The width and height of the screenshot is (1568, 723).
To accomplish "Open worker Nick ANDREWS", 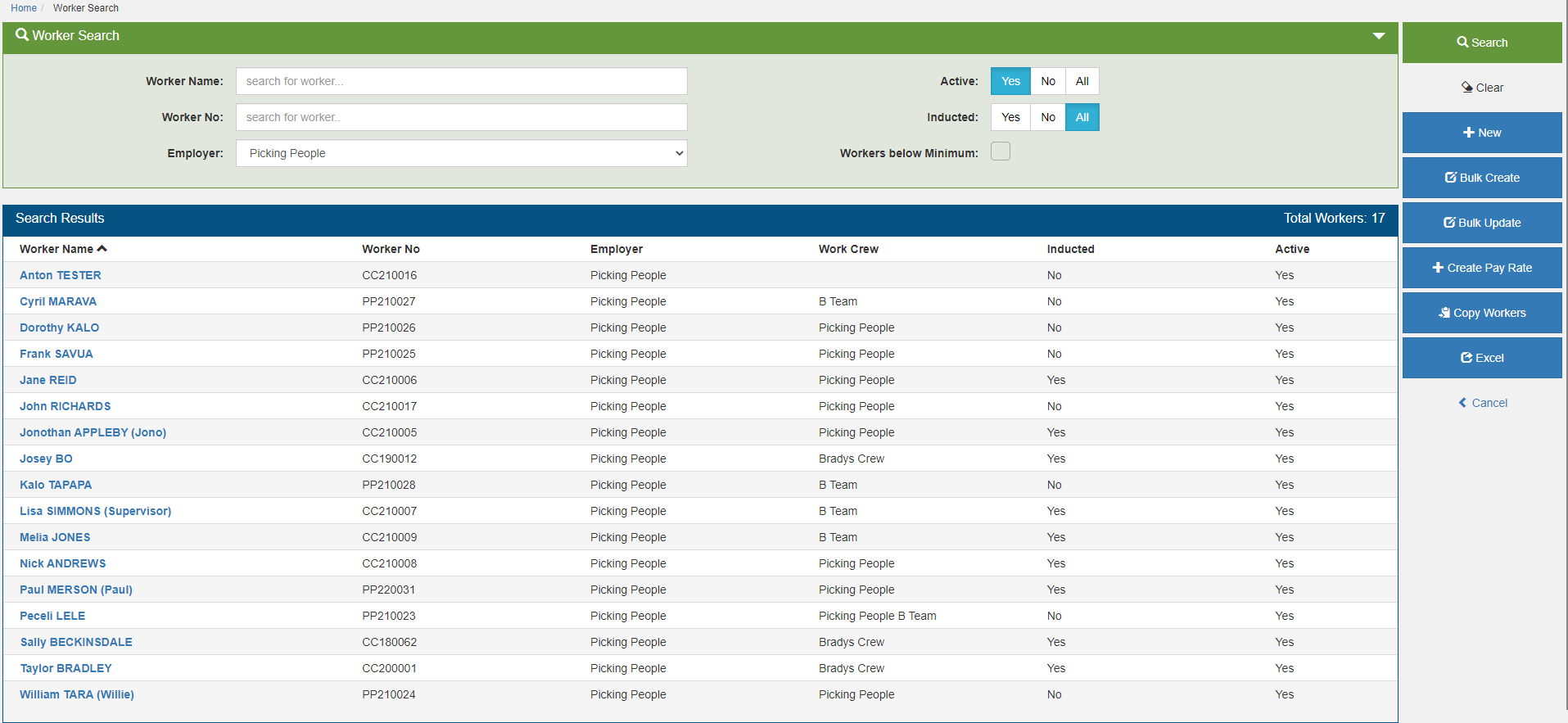I will pos(63,563).
